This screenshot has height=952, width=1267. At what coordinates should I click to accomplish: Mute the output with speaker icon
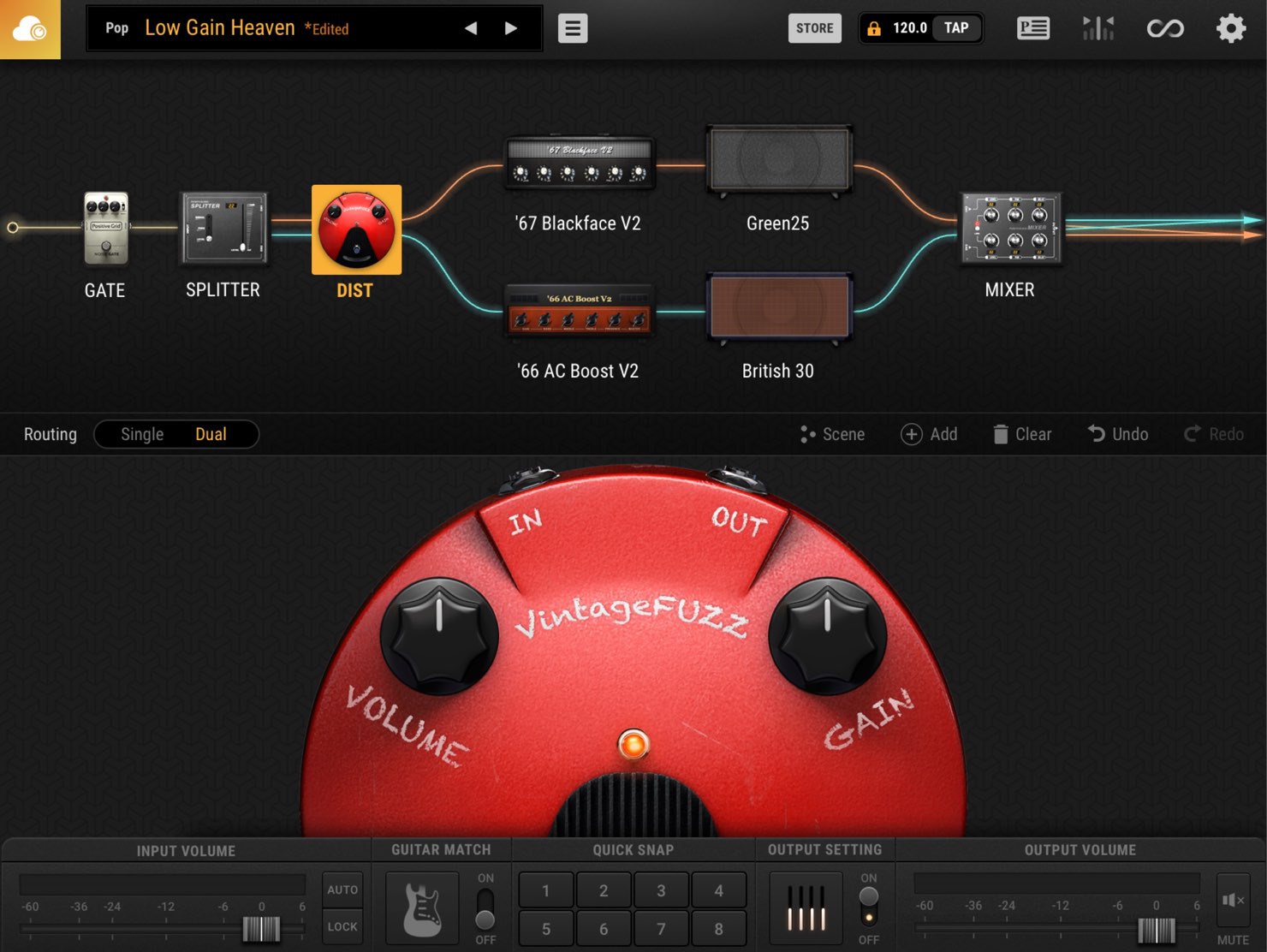point(1233,900)
